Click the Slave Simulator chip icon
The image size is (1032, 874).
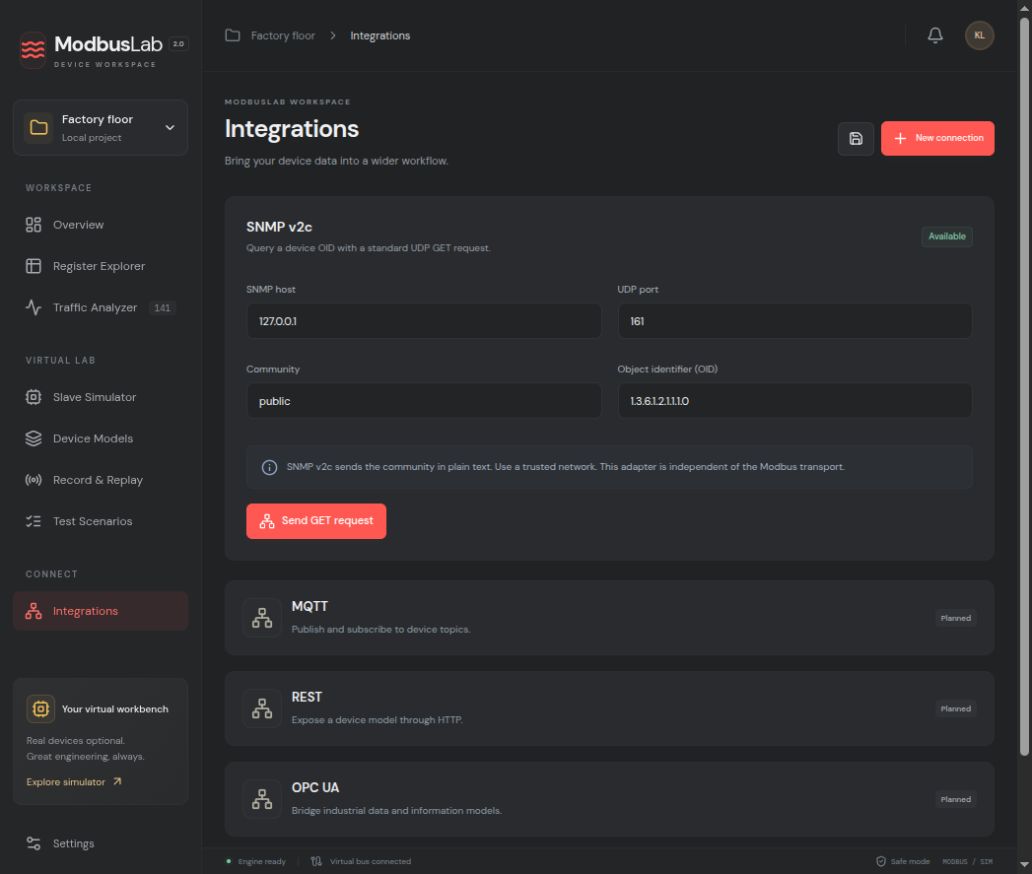(x=34, y=397)
